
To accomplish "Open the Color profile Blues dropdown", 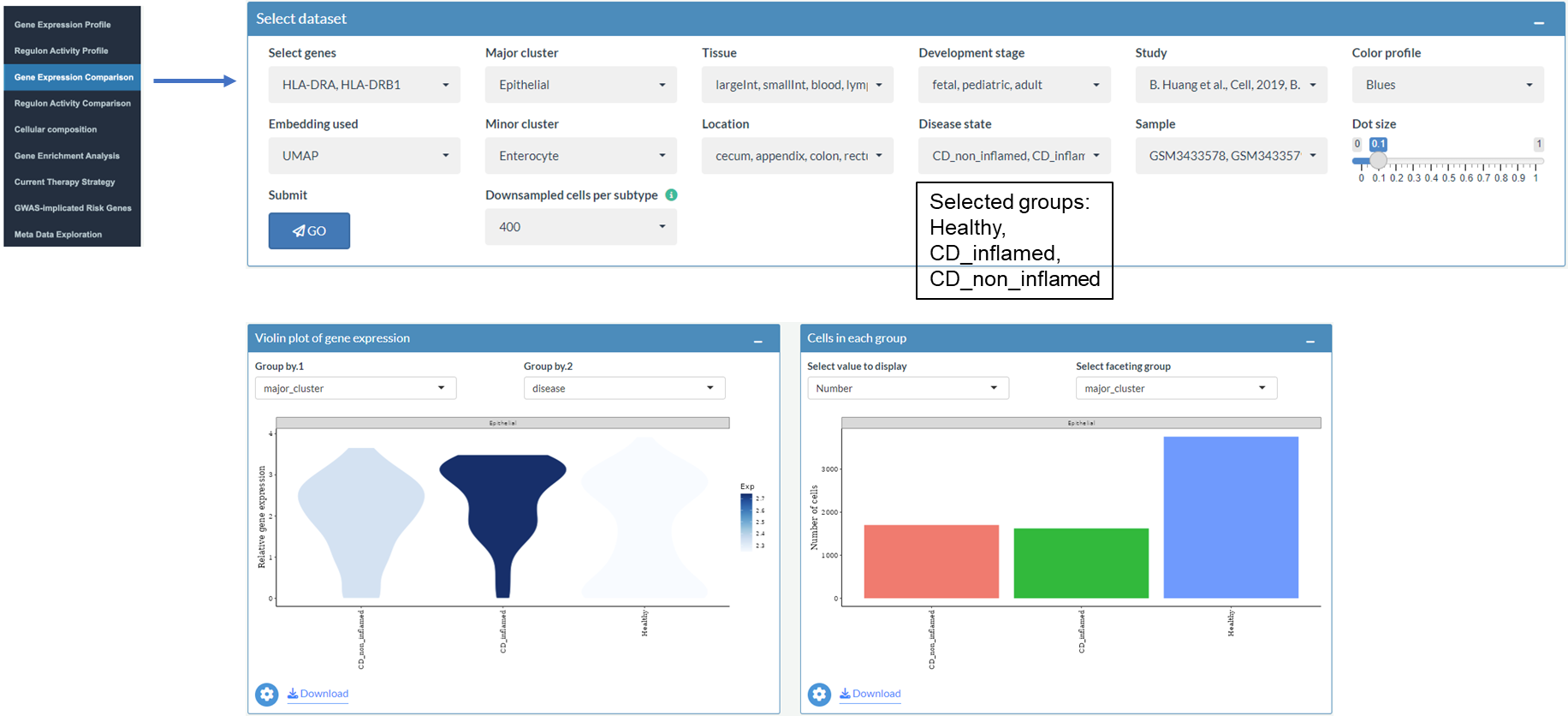I will click(x=1447, y=85).
